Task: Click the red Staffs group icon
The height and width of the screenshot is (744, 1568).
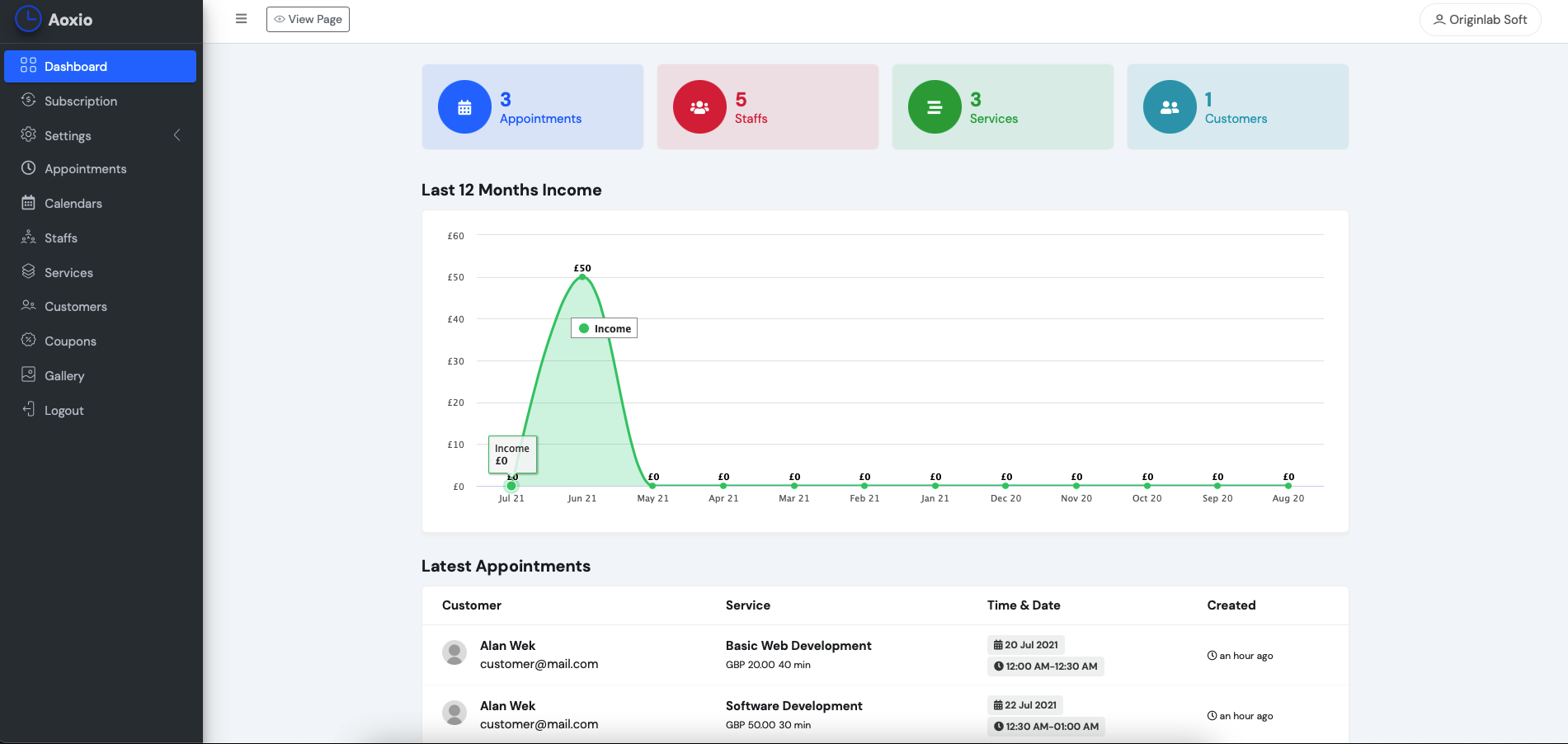Action: 699,107
